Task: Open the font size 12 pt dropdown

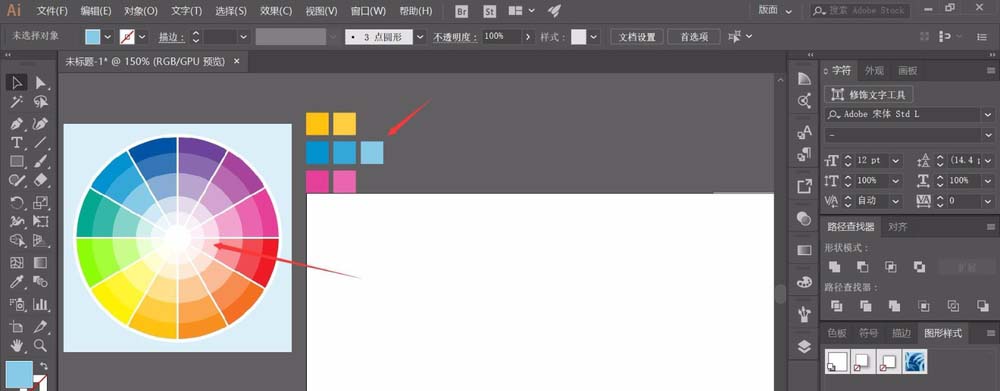Action: coord(896,161)
